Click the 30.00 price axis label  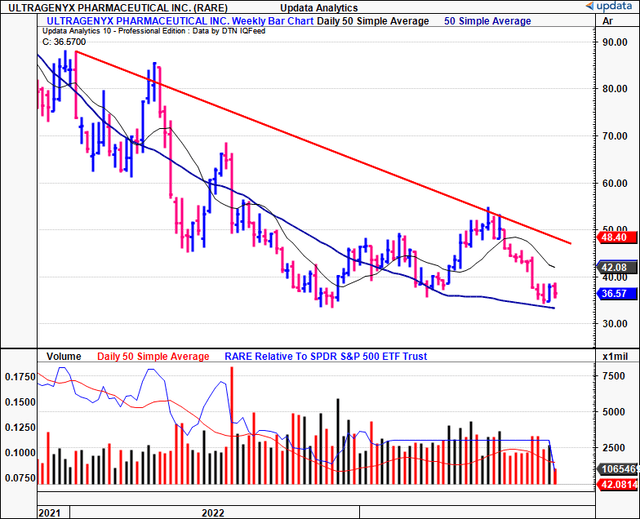point(615,324)
